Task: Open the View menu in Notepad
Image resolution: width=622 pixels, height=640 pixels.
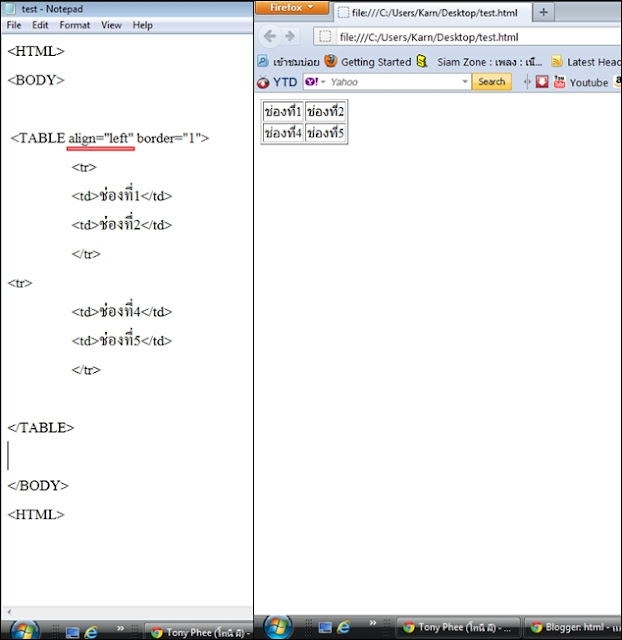Action: pyautogui.click(x=111, y=25)
